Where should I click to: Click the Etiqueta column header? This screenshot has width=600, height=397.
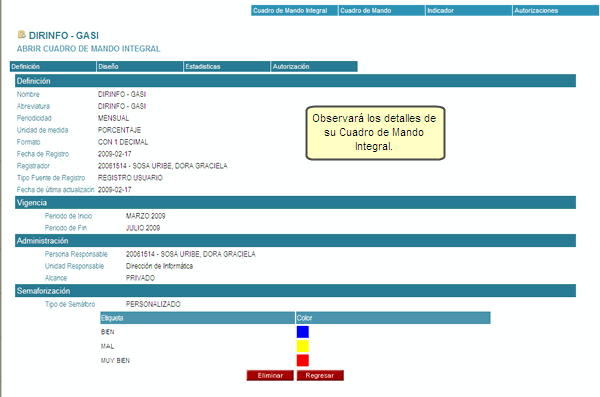pos(197,318)
